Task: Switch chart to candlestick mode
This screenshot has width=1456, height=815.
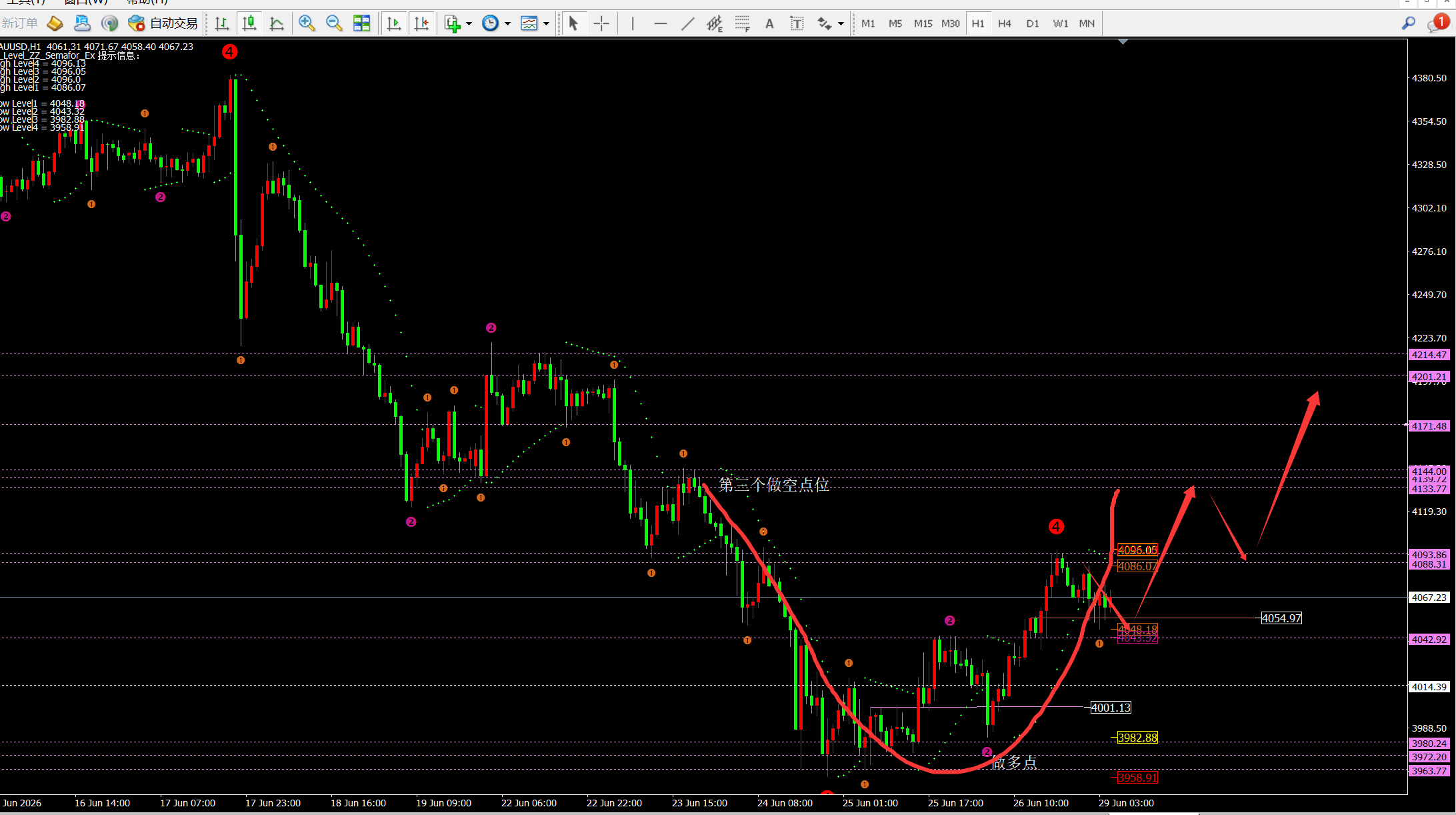Action: pos(249,23)
